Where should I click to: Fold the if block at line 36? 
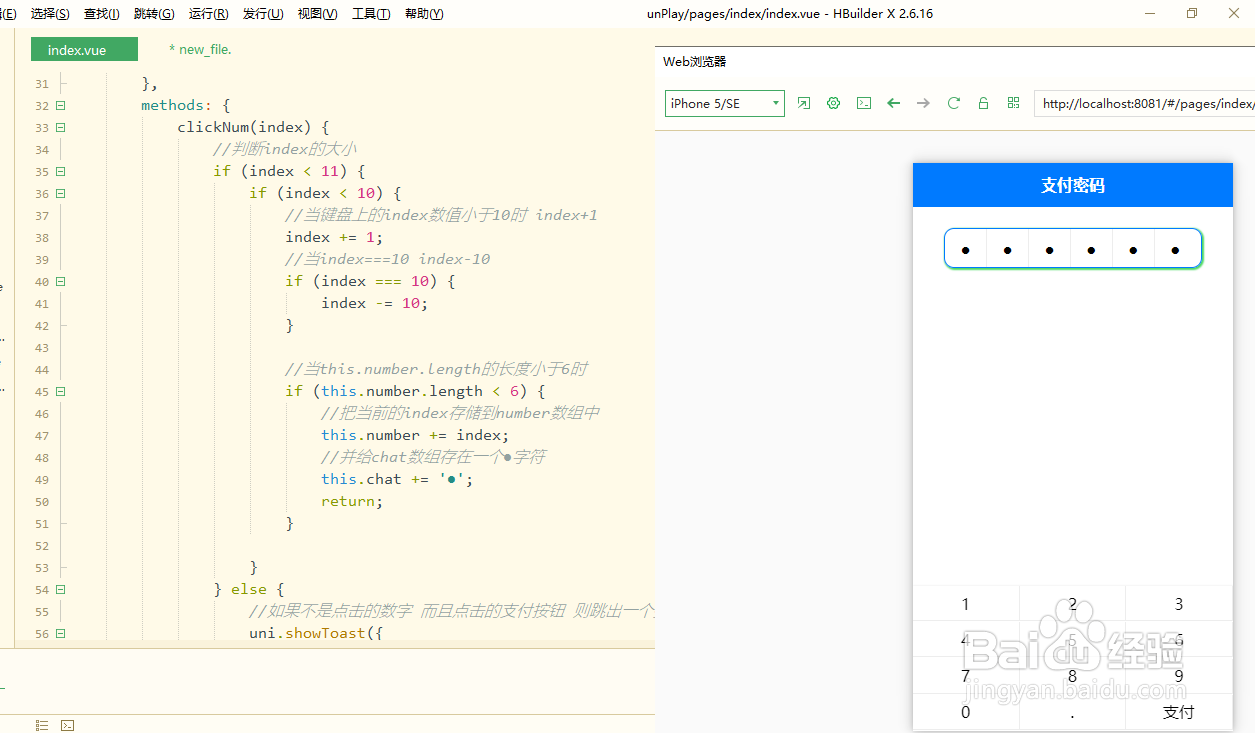click(61, 193)
